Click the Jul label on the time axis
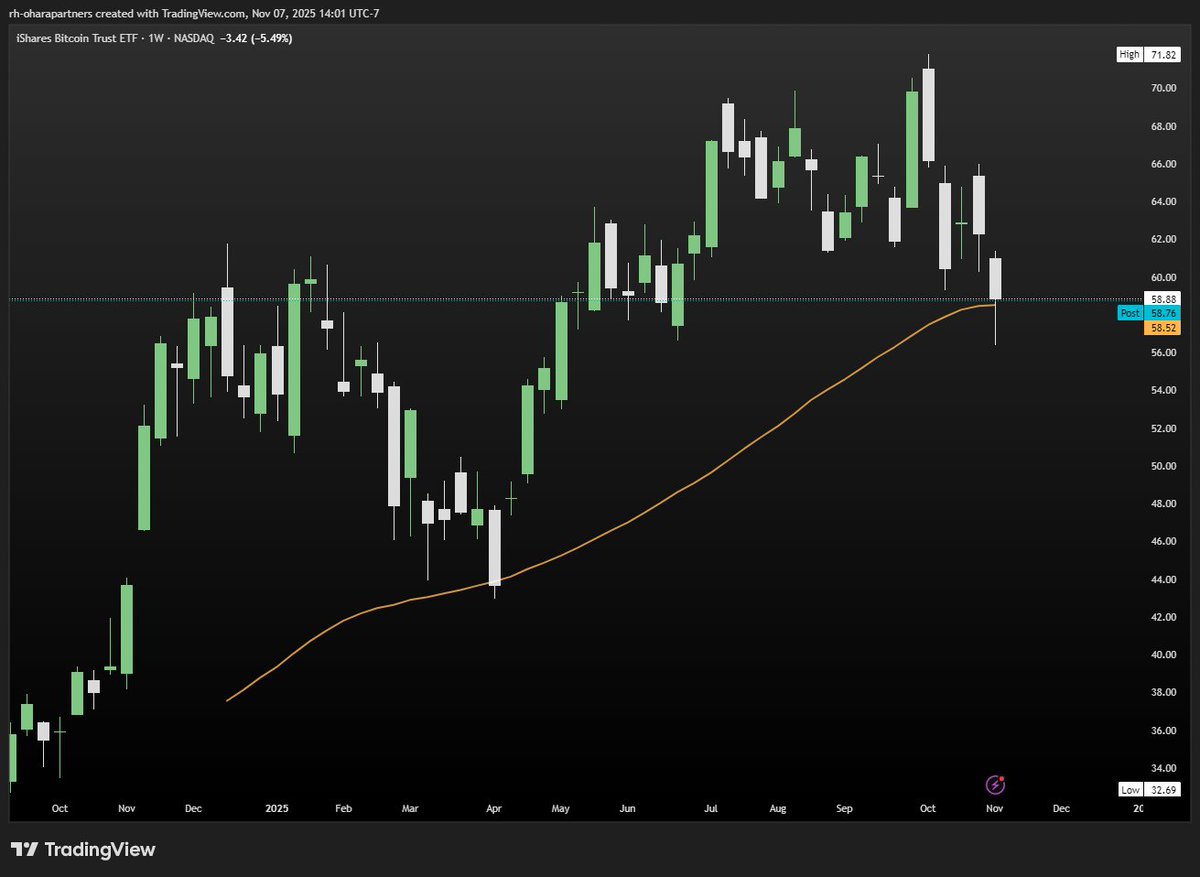Screen dimensions: 1200x877 click(x=711, y=808)
